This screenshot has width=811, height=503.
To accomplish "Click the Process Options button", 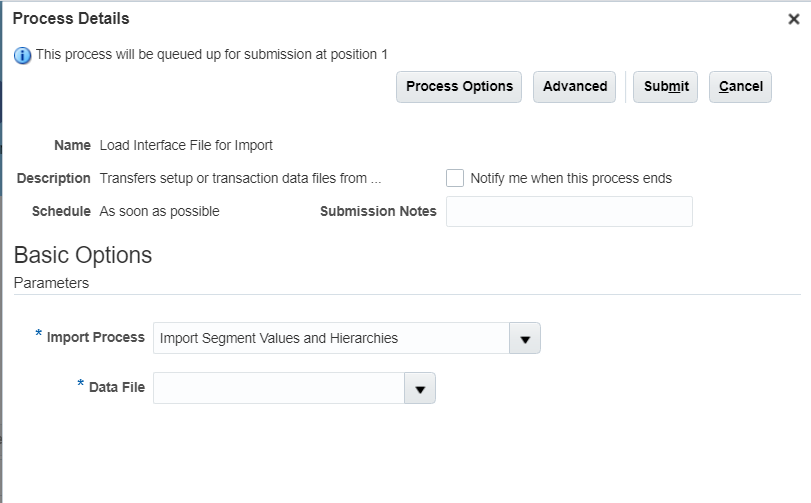I will coord(459,87).
